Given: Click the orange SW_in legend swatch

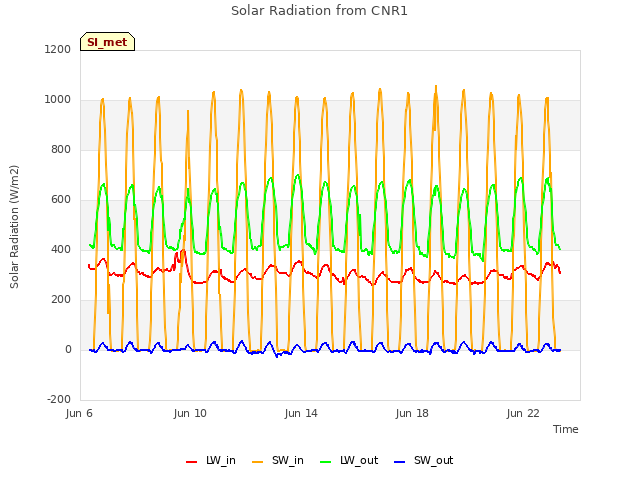Looking at the screenshot, I should pos(258,462).
